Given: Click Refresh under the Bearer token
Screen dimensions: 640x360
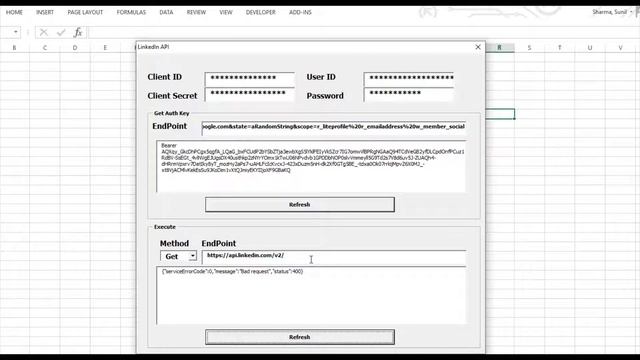Looking at the screenshot, I should pos(300,204).
